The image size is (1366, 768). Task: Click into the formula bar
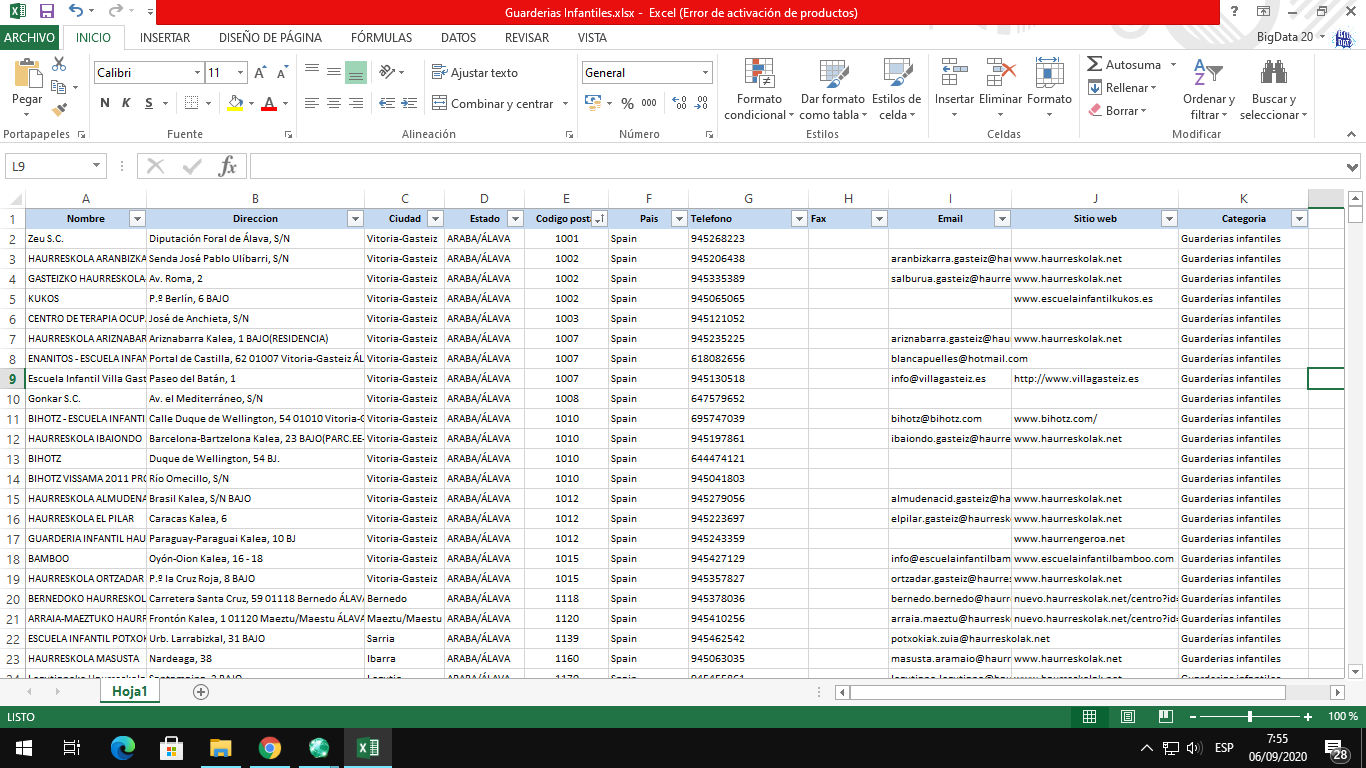(x=796, y=166)
